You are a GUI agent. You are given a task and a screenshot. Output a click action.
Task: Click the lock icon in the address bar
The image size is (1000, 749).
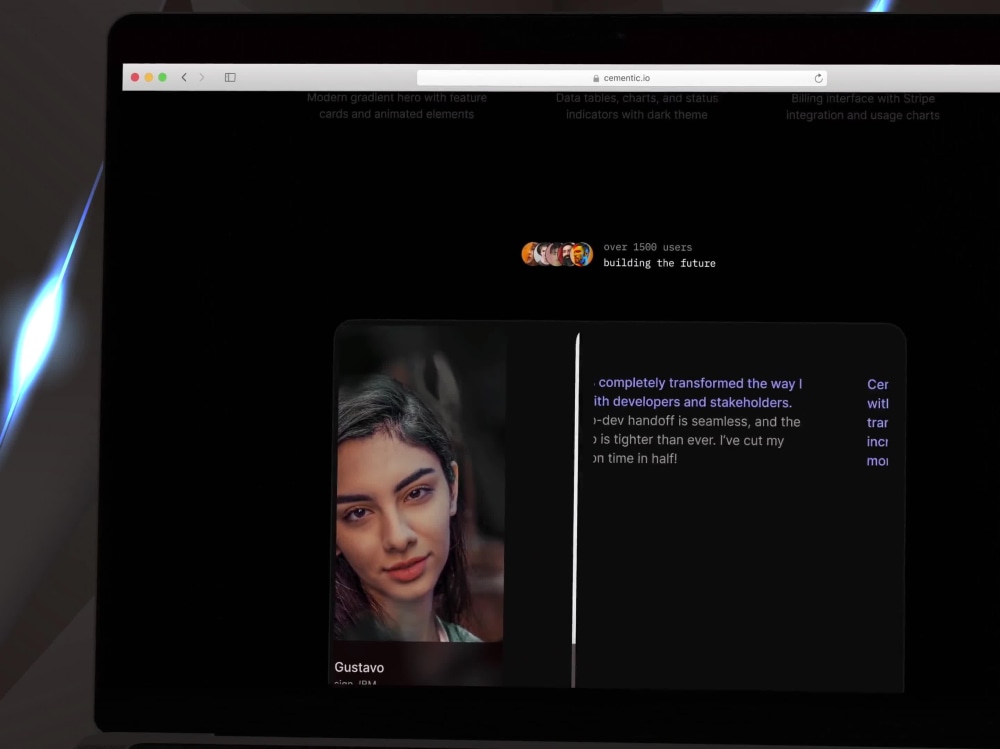click(x=596, y=78)
